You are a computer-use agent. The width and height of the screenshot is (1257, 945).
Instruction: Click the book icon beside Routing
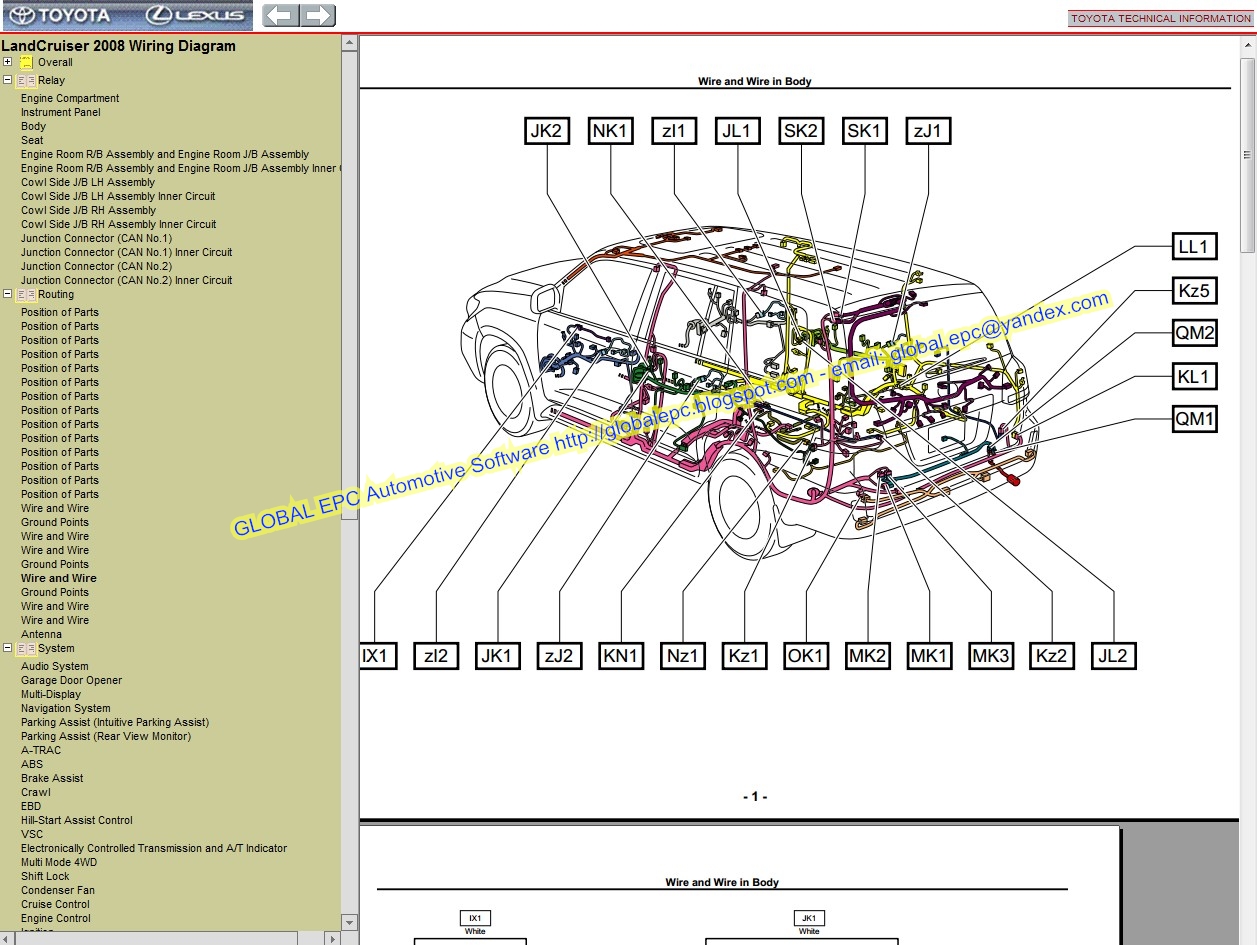[27, 294]
